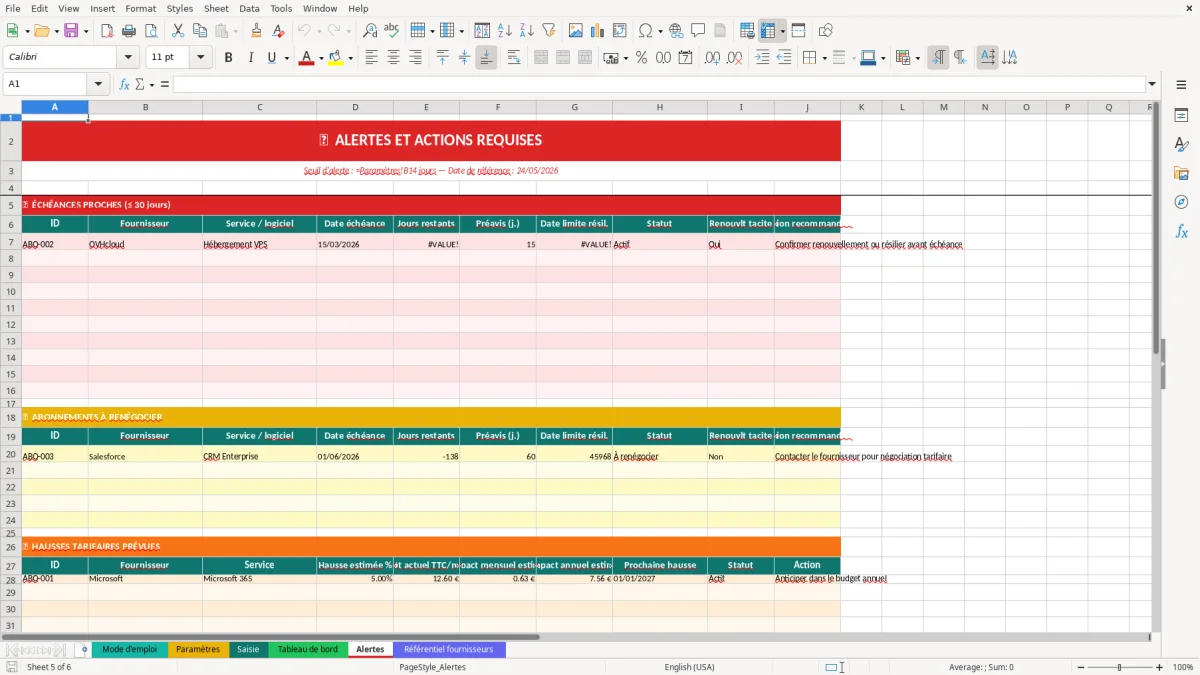Open Font Color dropdown arrow
This screenshot has width=1200, height=675.
(x=320, y=58)
